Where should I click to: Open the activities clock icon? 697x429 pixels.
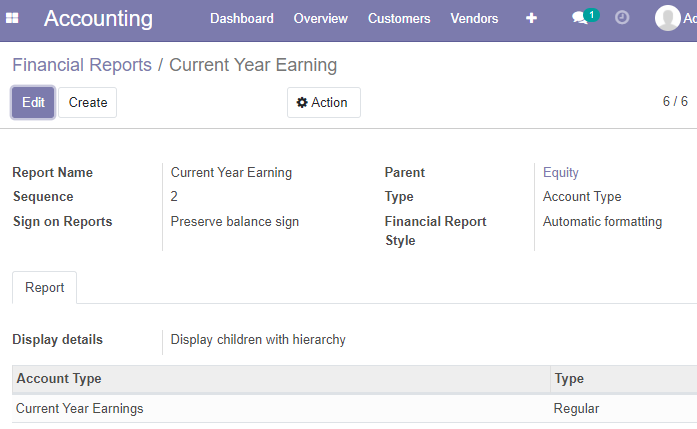click(622, 18)
